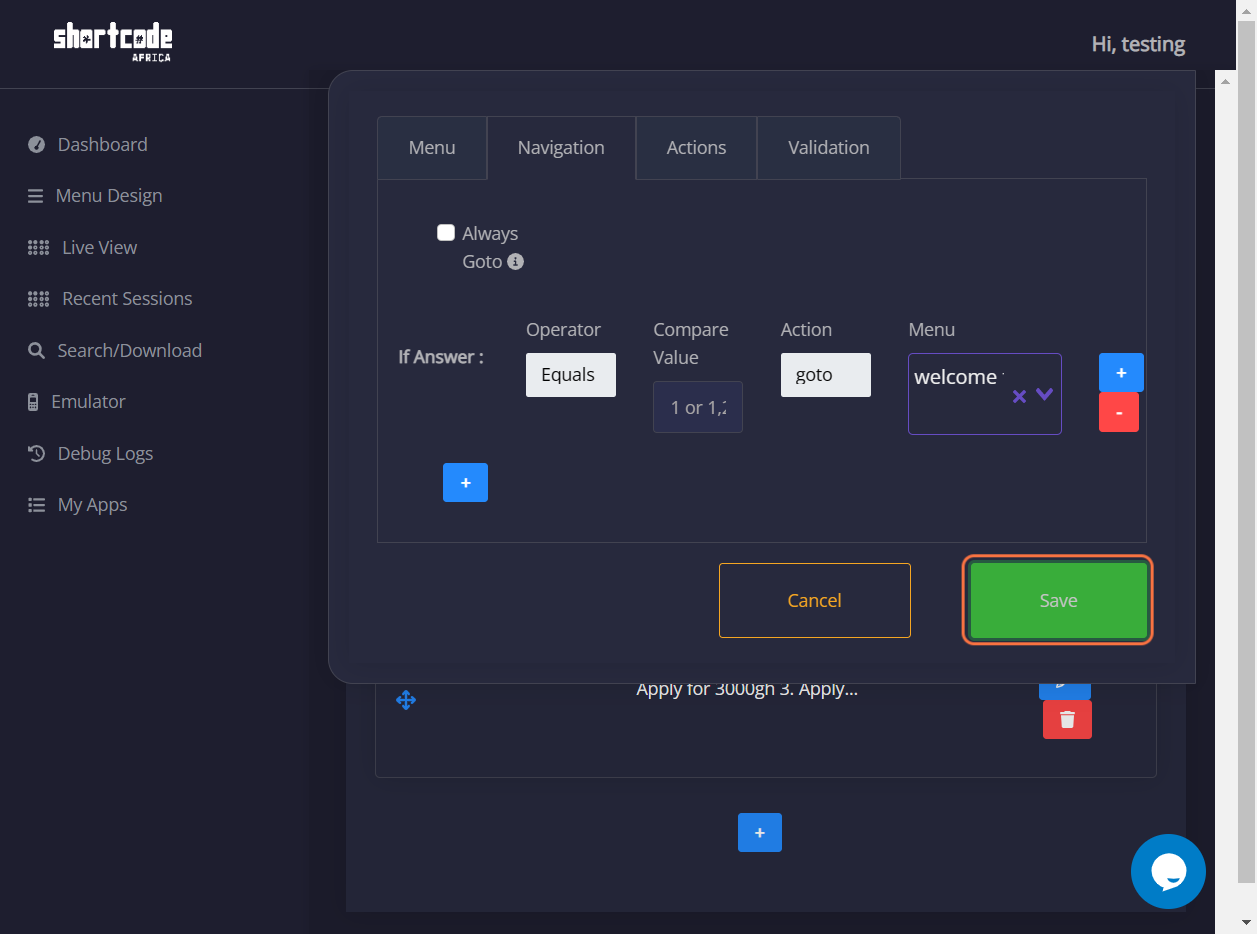Click the scrollbar up arrow
The width and height of the screenshot is (1257, 934).
click(x=1246, y=10)
